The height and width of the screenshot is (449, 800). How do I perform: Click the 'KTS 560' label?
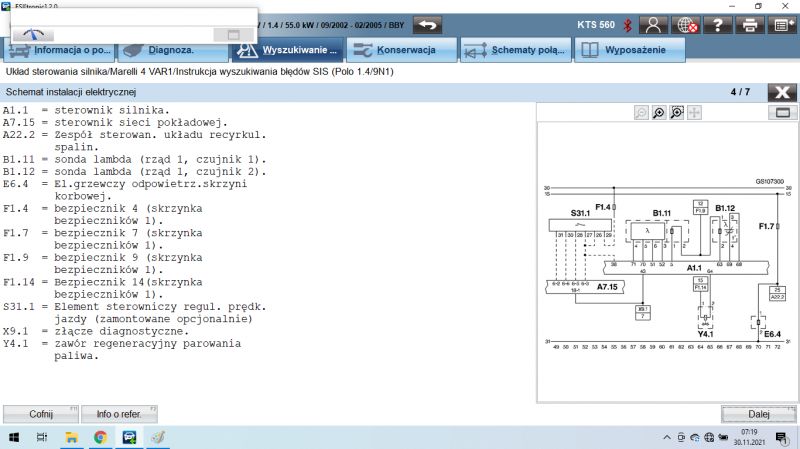click(596, 24)
